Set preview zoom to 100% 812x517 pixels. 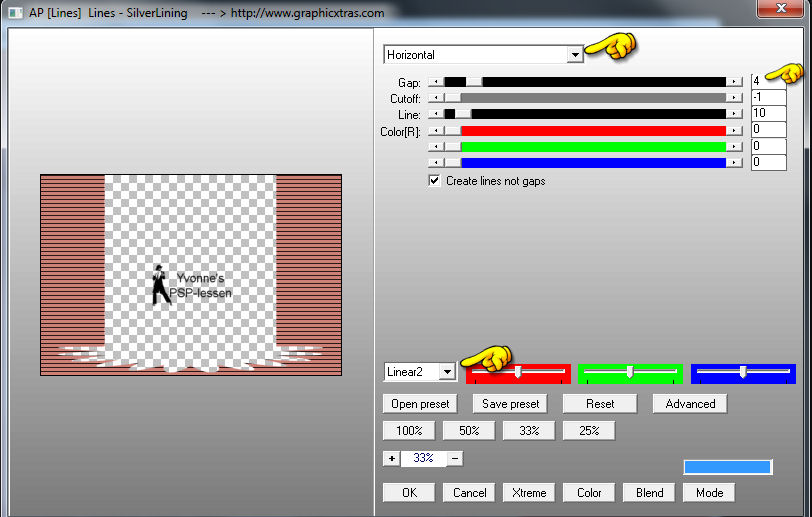click(409, 430)
